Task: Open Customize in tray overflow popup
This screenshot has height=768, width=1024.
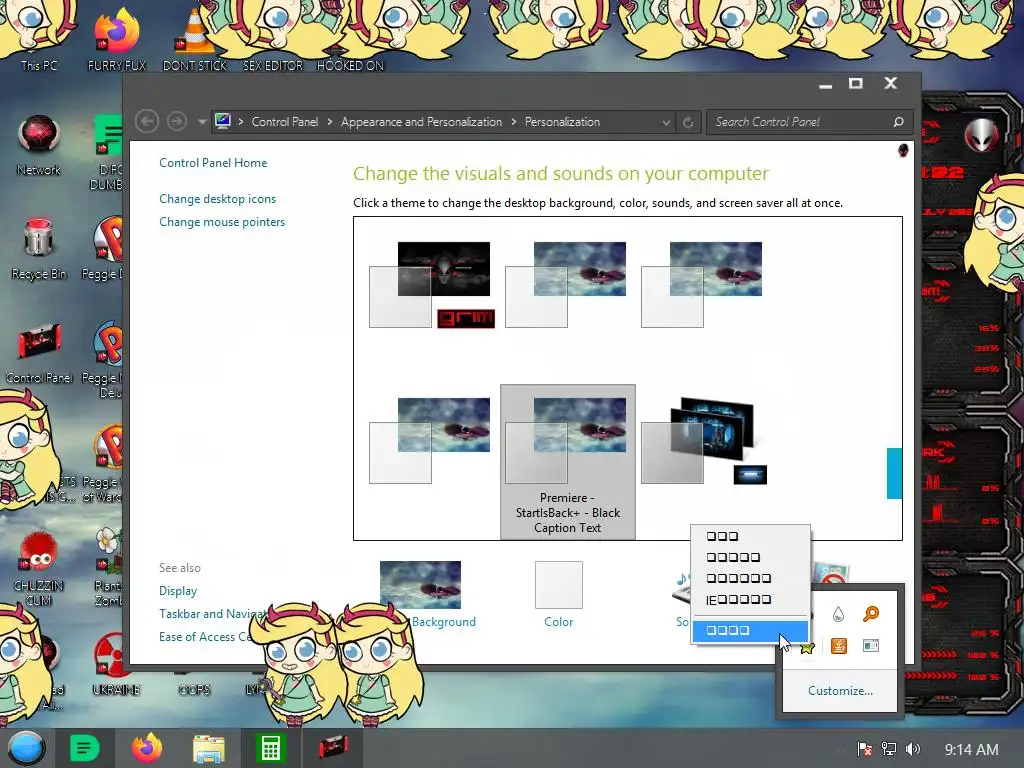Action: 840,691
